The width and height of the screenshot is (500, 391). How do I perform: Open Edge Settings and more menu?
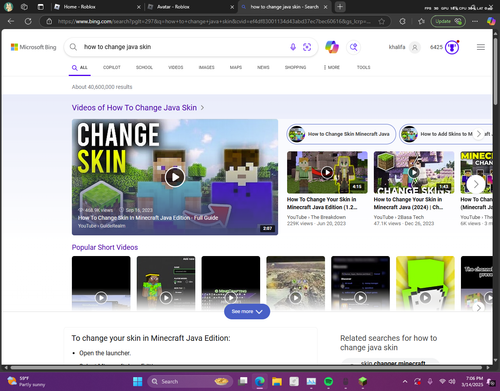click(475, 21)
